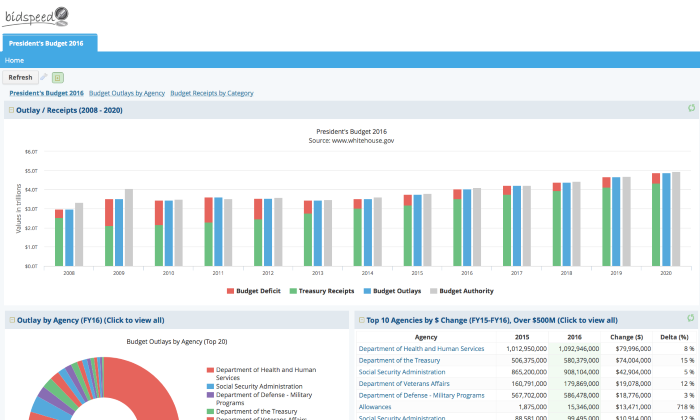This screenshot has width=700, height=420.
Task: Open Department of the Treasury table link
Action: tap(399, 360)
